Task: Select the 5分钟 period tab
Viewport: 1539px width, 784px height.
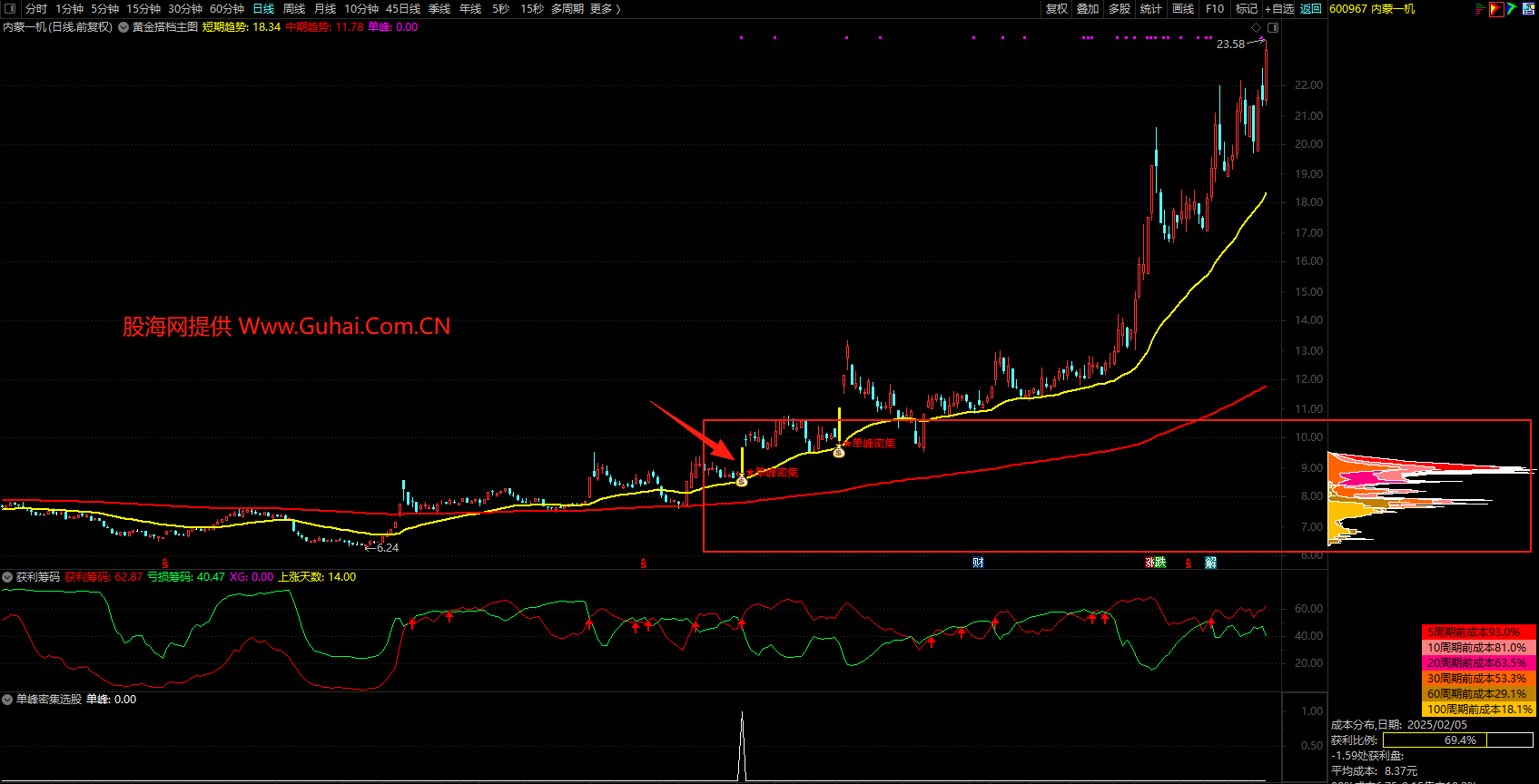Action: coord(104,9)
